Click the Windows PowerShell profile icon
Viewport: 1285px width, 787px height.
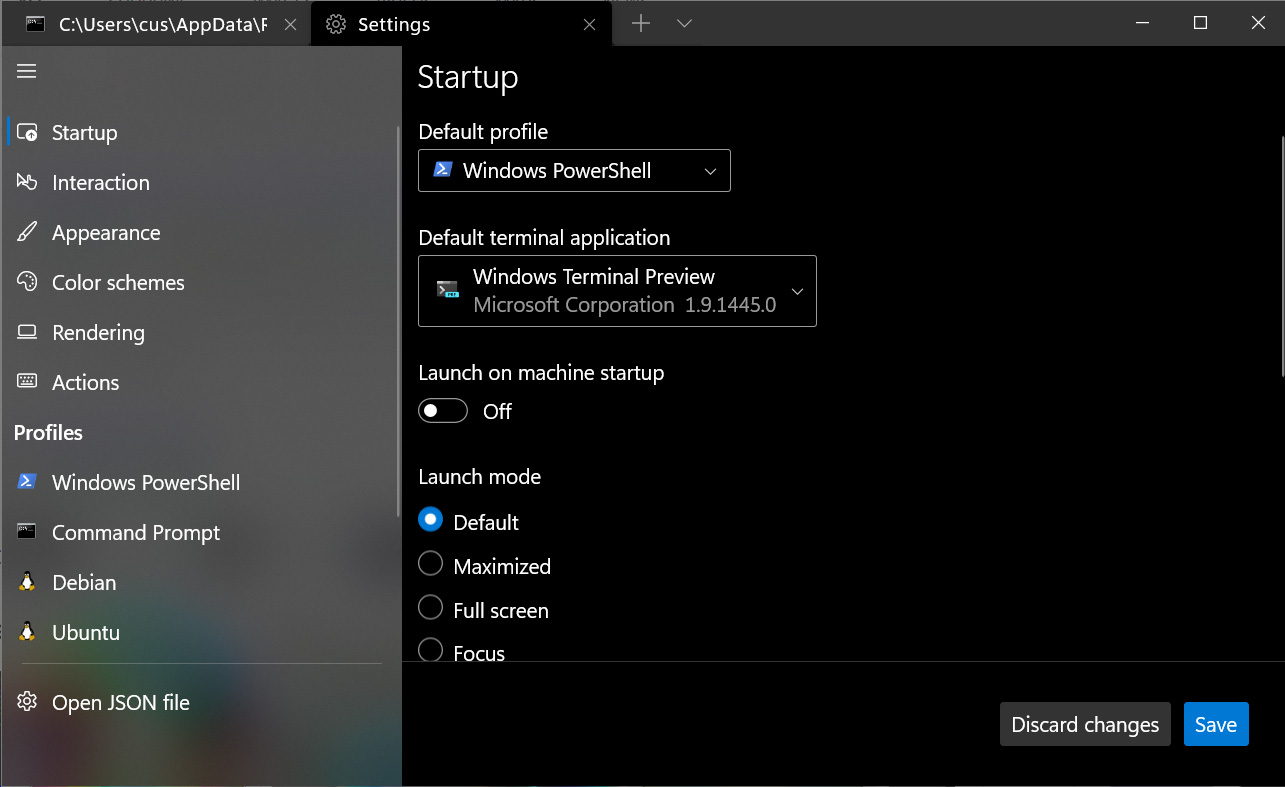pos(27,482)
